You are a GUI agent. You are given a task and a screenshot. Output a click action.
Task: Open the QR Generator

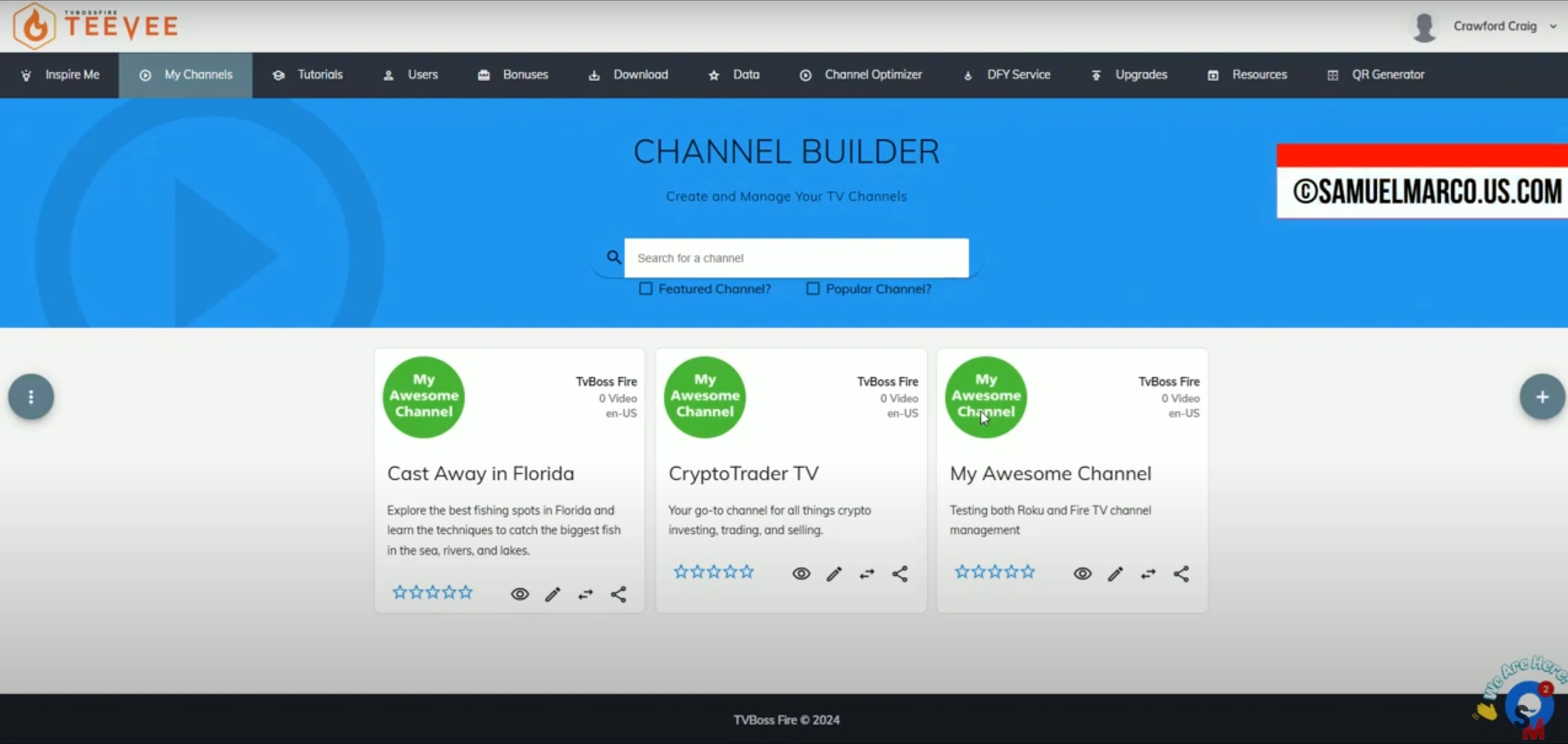tap(1376, 75)
